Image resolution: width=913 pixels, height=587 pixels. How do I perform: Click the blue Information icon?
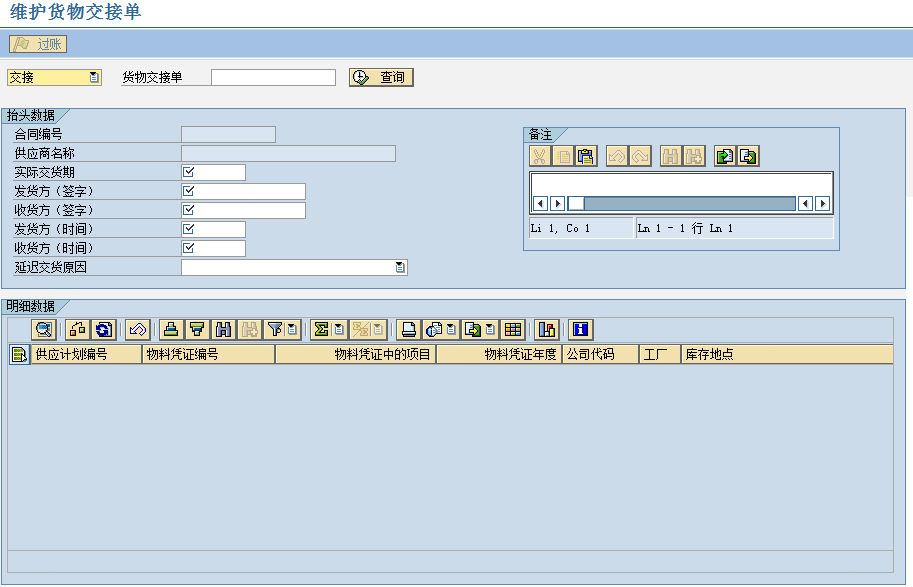pyautogui.click(x=580, y=329)
